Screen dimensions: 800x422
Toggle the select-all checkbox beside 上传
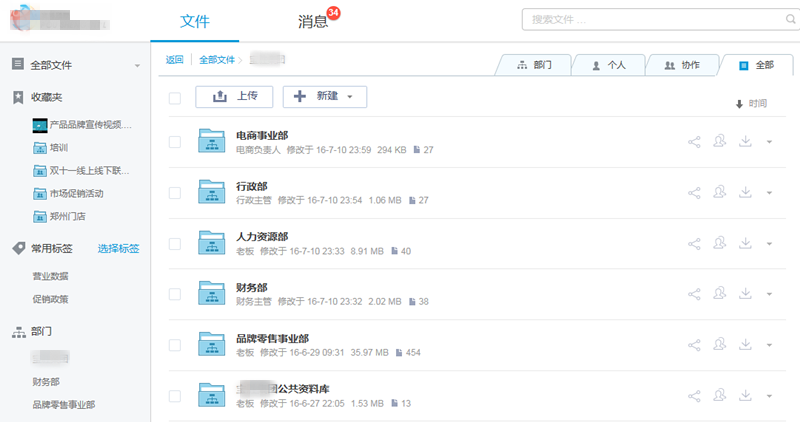[175, 97]
